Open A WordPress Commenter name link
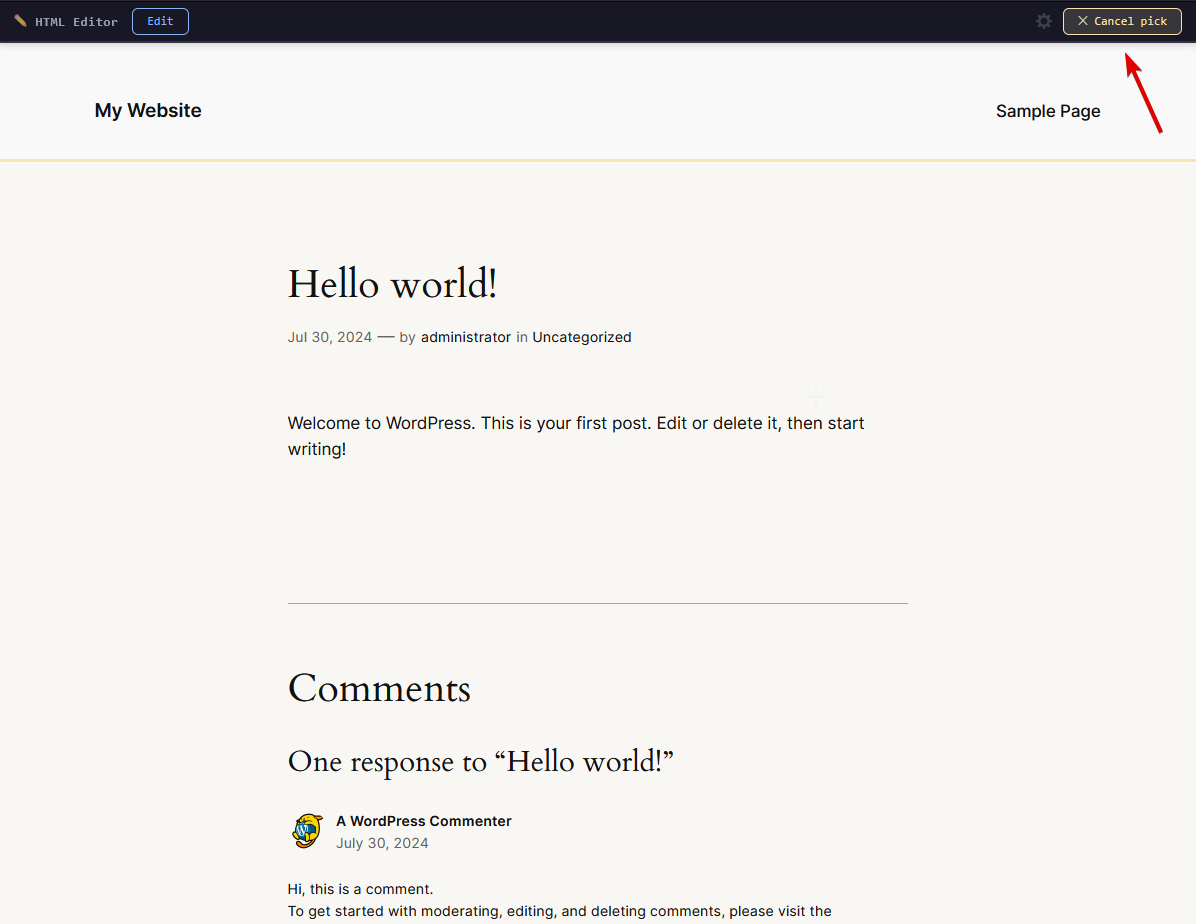 (423, 821)
